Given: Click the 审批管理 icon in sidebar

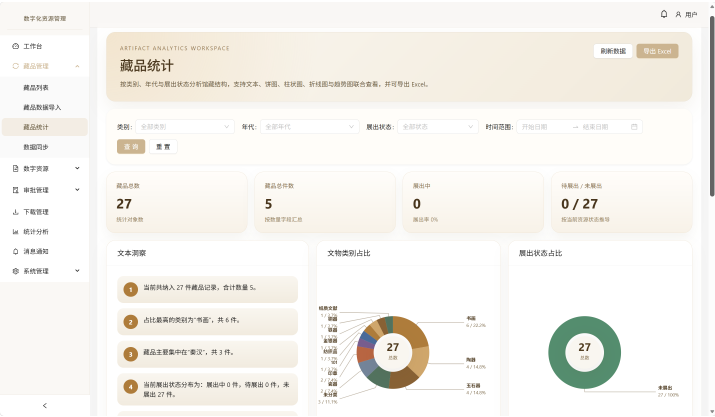Looking at the screenshot, I should (16, 190).
